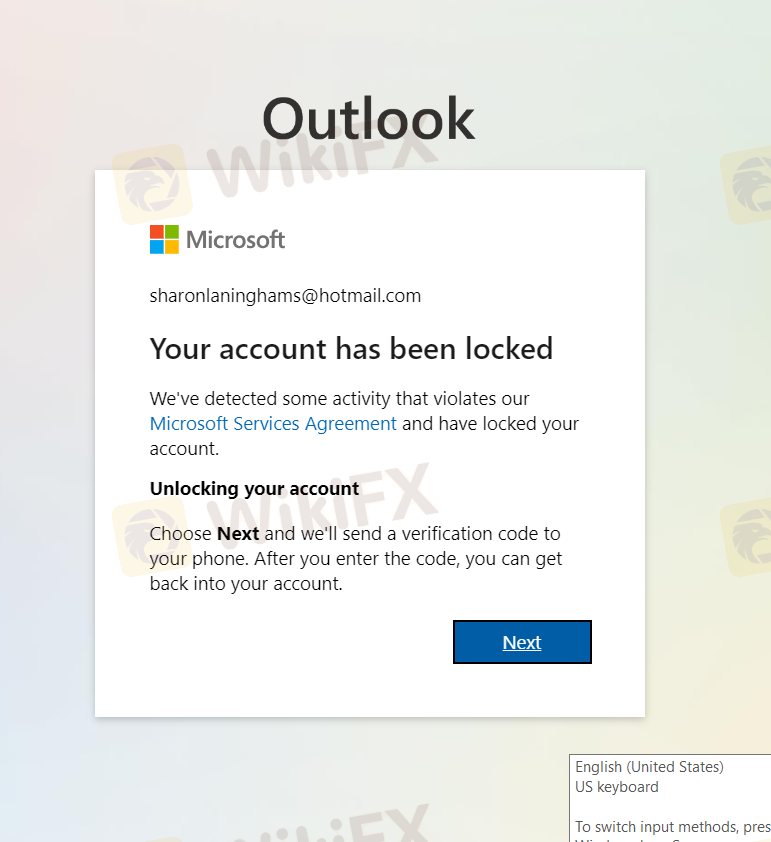
Task: Click the "verification code" instruction paragraph
Action: pyautogui.click(x=355, y=558)
